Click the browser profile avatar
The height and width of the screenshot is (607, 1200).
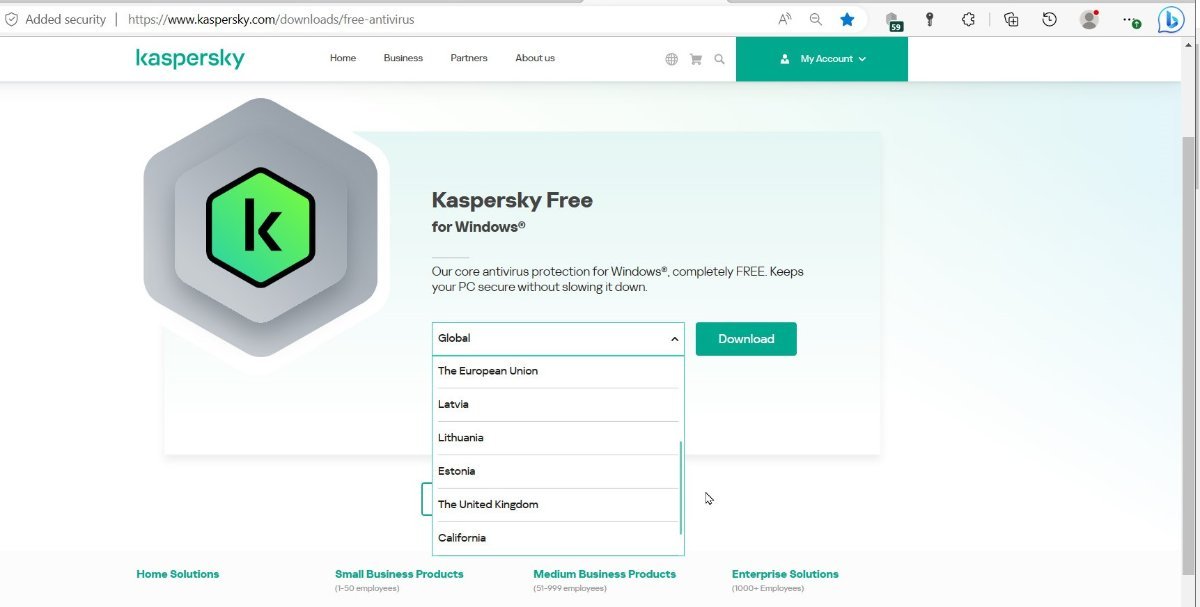click(x=1090, y=19)
